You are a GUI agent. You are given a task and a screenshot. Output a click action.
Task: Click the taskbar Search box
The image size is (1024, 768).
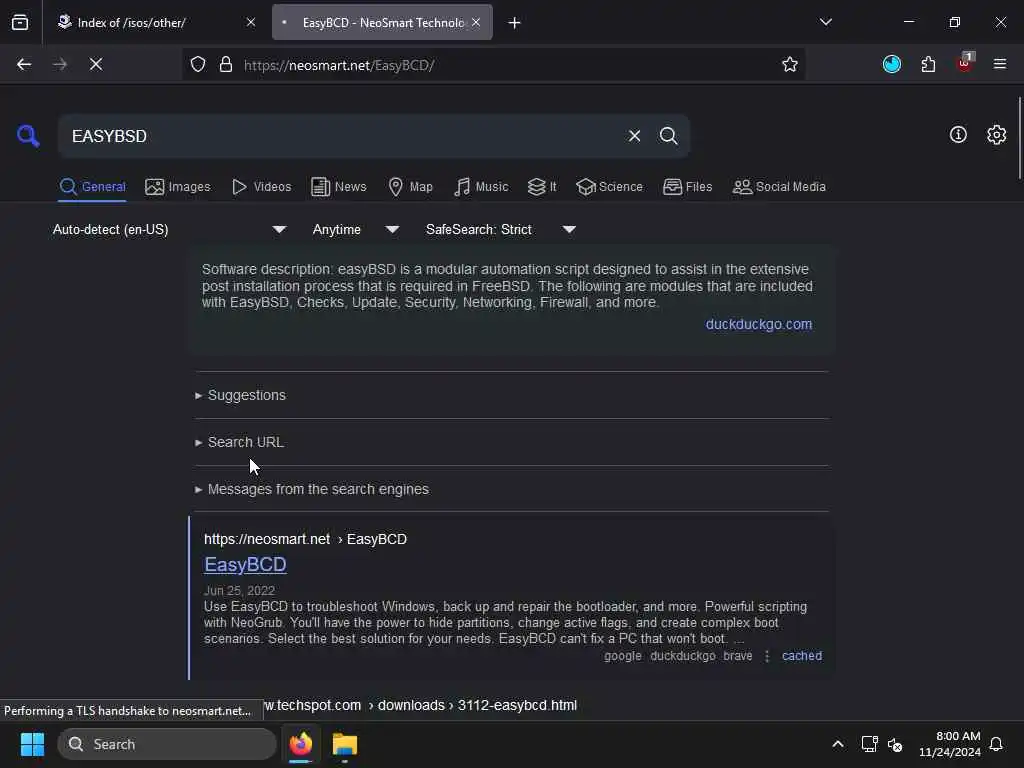[167, 744]
